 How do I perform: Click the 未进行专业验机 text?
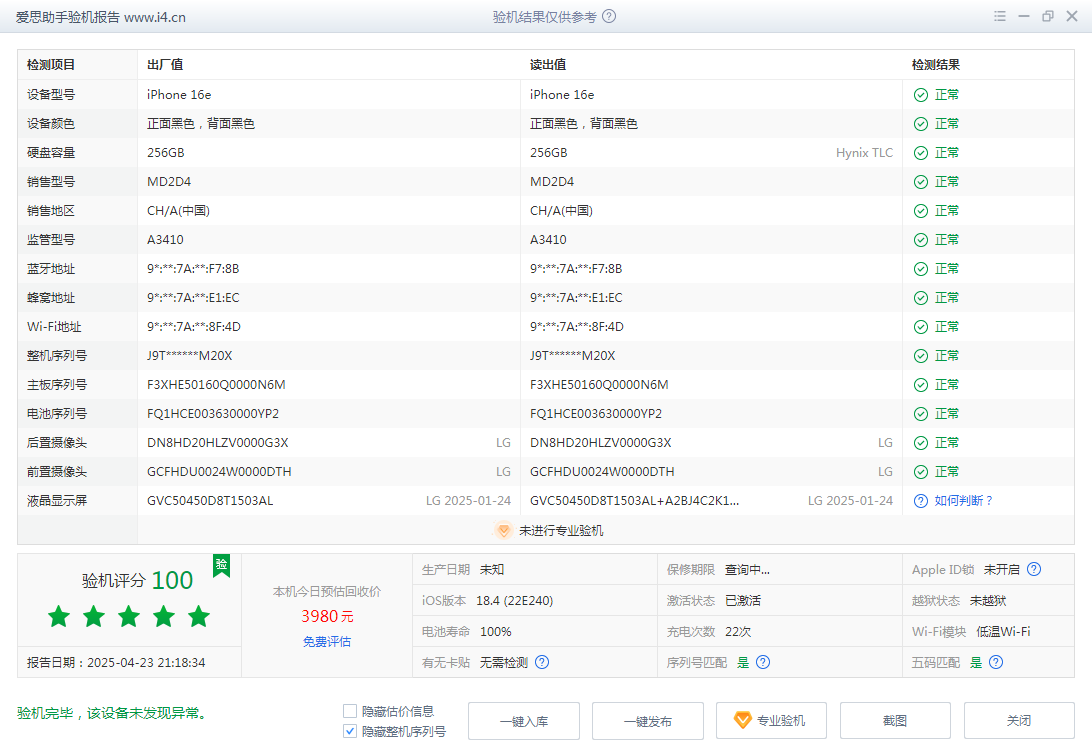point(561,530)
